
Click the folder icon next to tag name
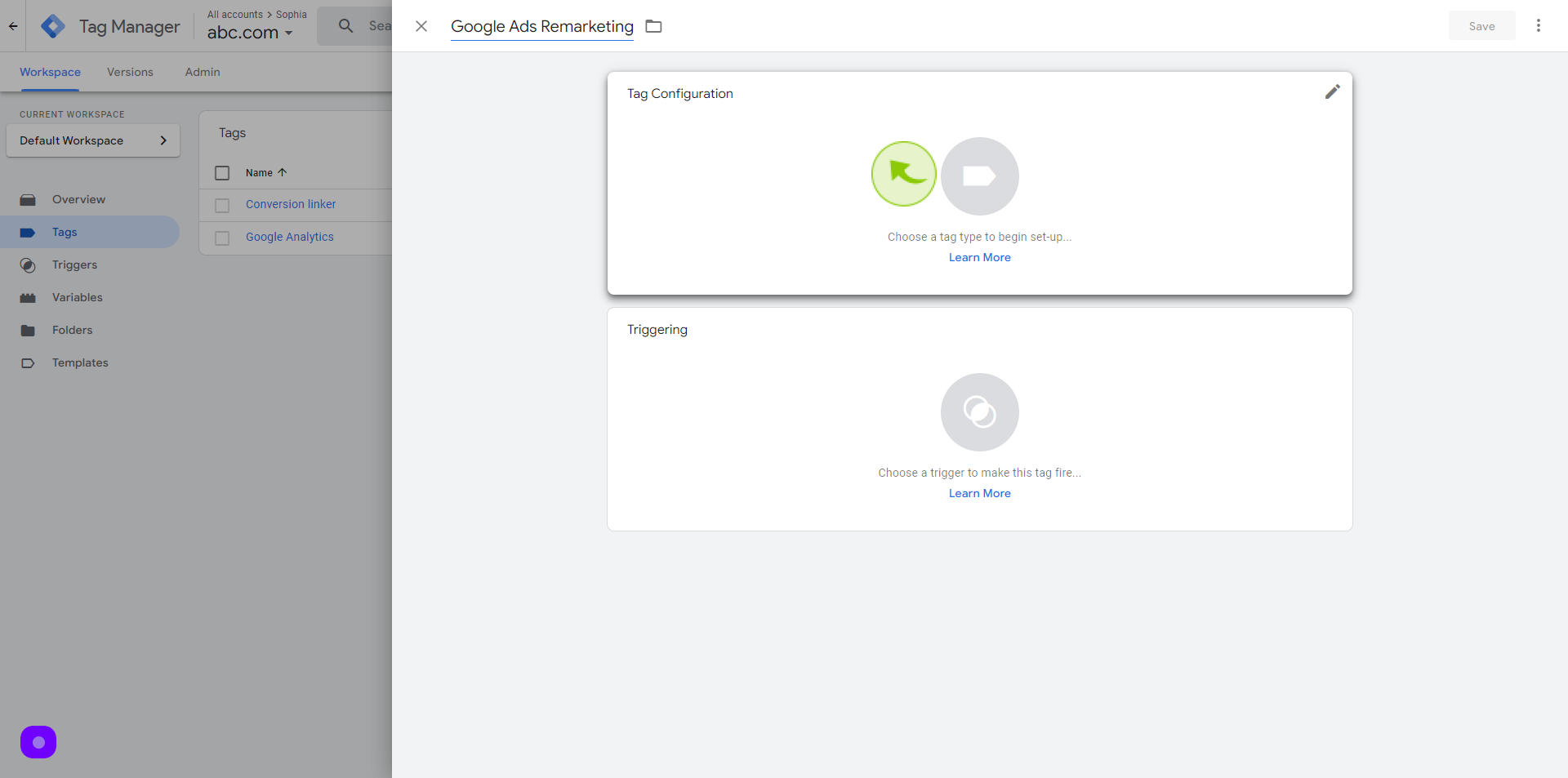(653, 26)
